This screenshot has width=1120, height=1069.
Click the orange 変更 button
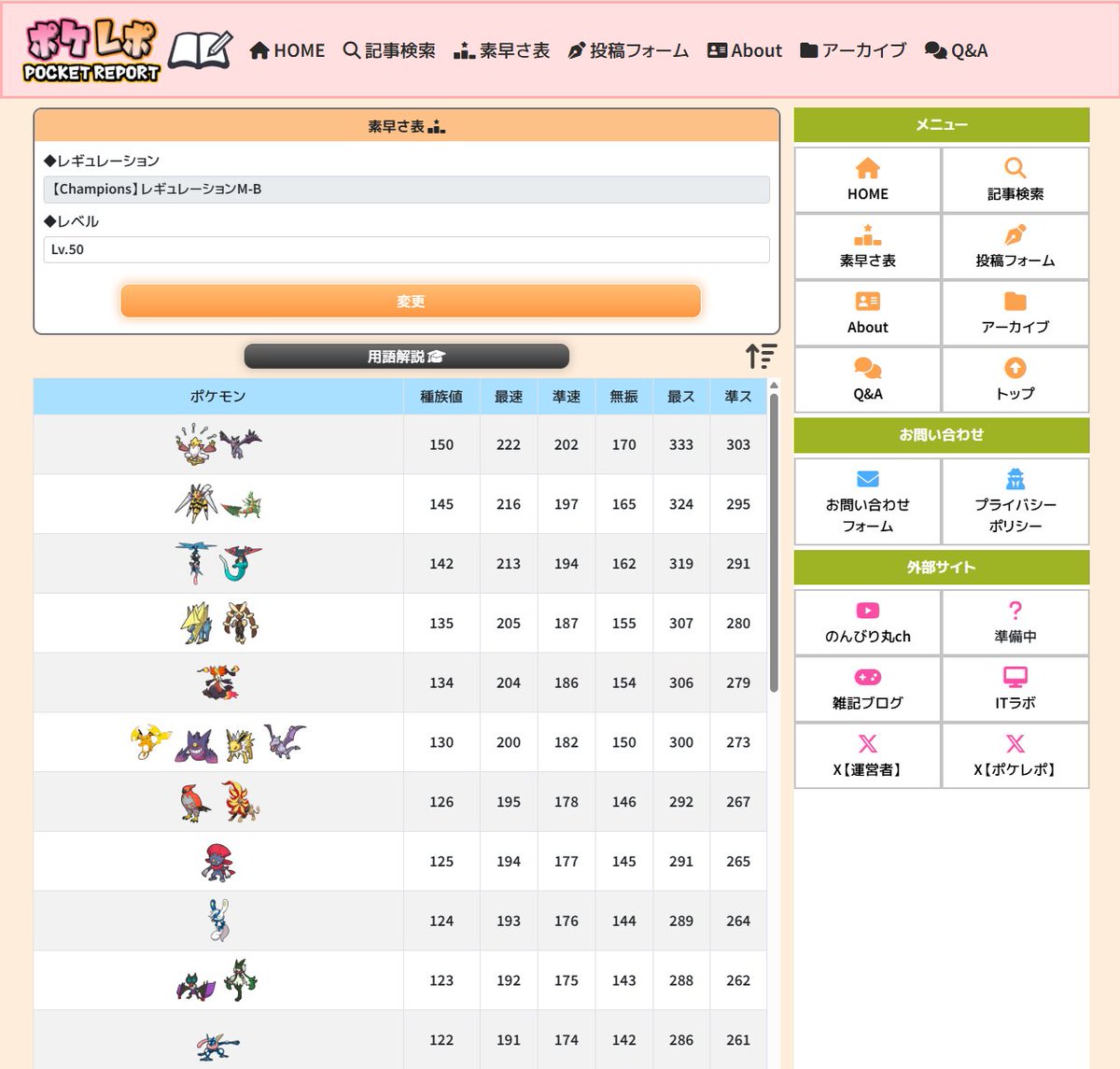pos(411,301)
